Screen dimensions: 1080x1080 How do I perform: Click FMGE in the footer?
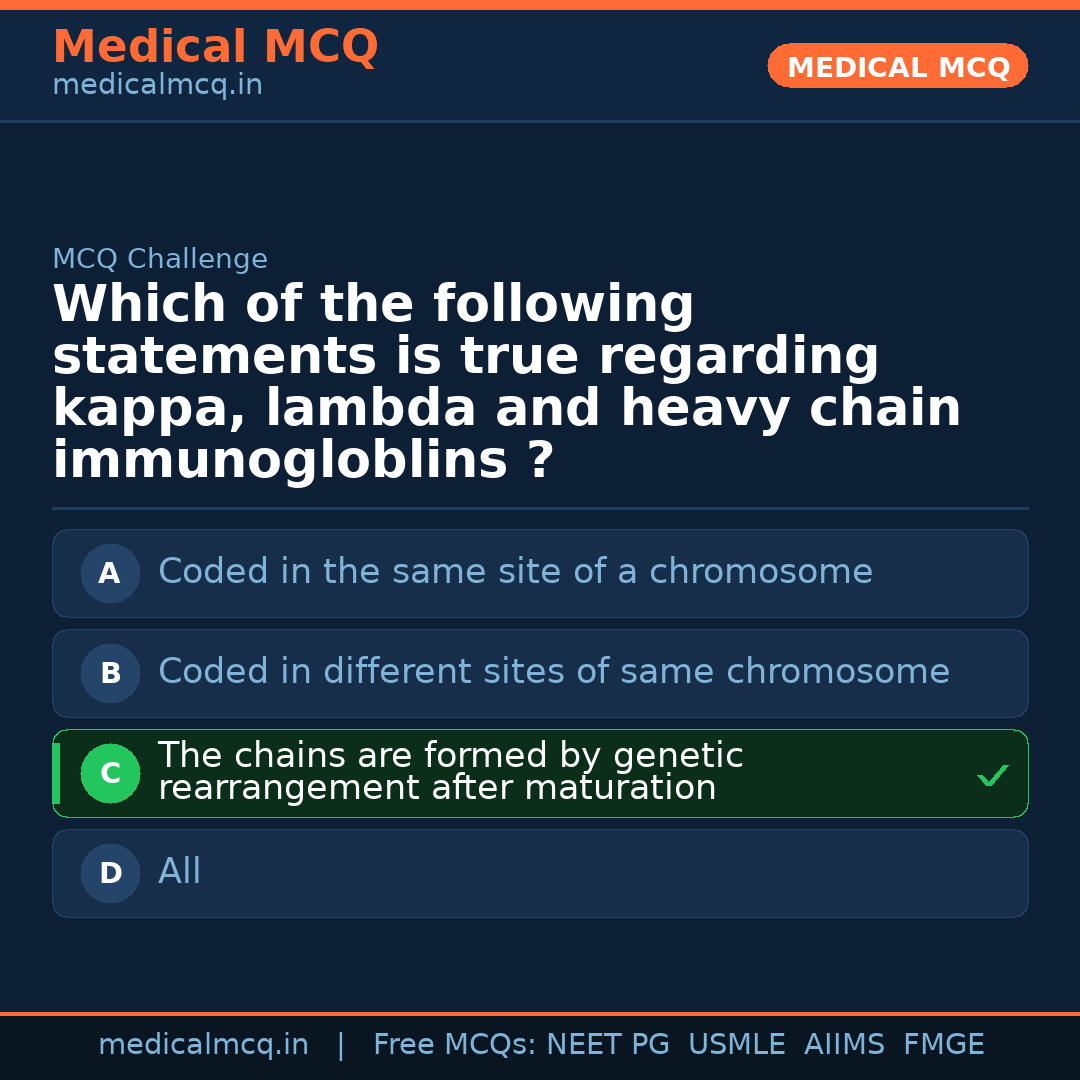tap(943, 1045)
